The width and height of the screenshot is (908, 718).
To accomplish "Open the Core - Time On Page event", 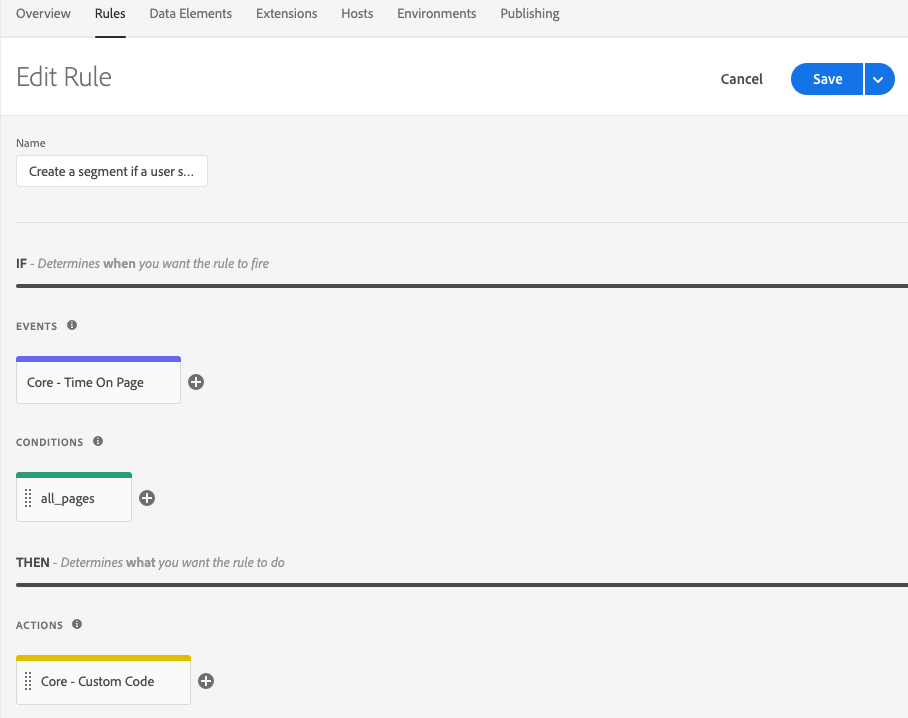I will (98, 380).
